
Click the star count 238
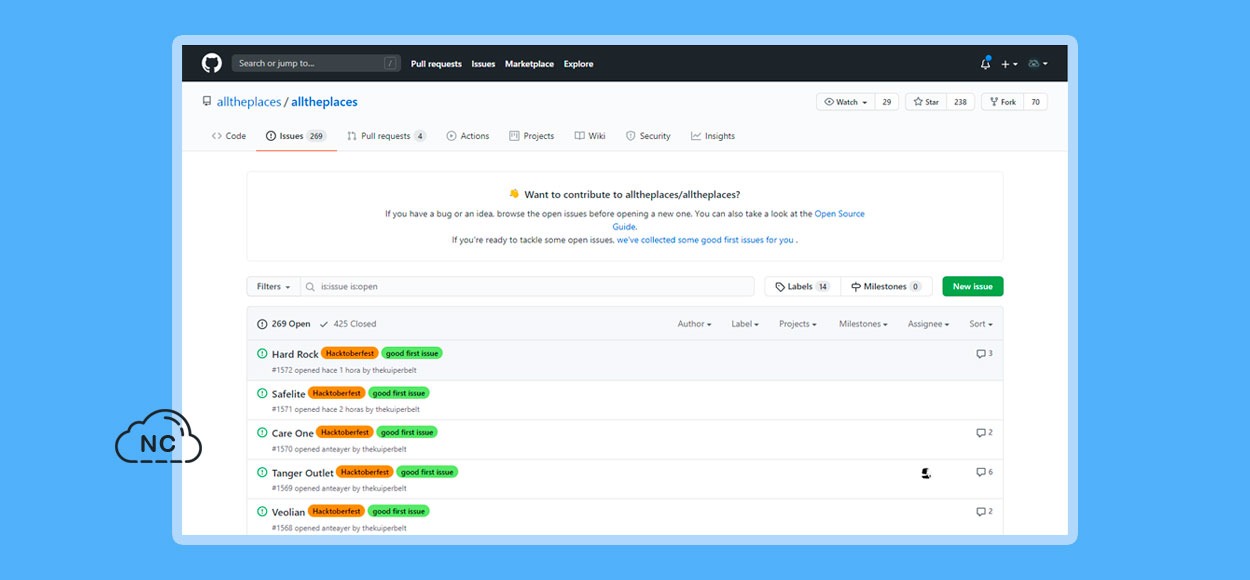[960, 102]
